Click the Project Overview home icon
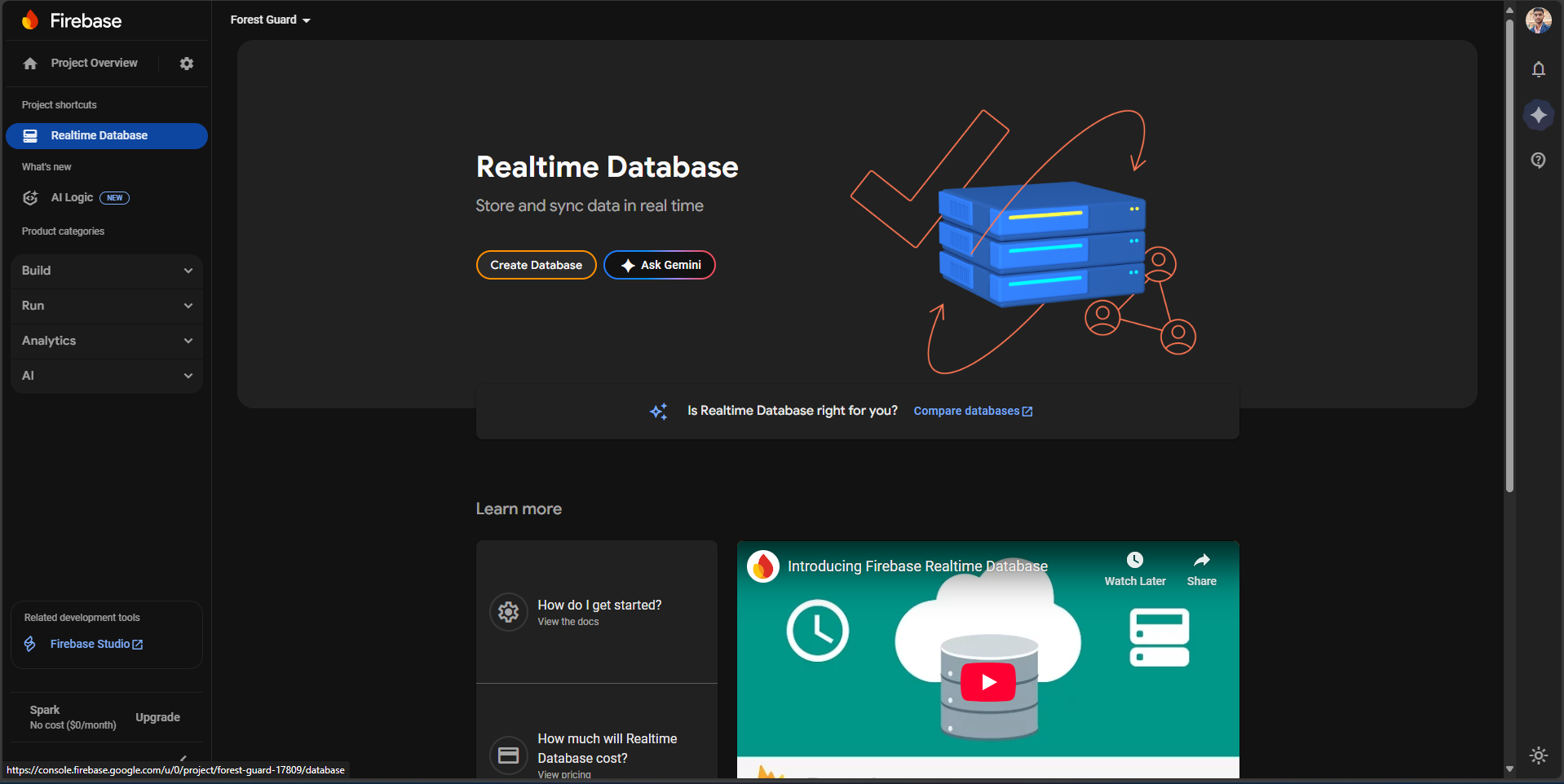This screenshot has height=784, width=1564. [x=30, y=64]
